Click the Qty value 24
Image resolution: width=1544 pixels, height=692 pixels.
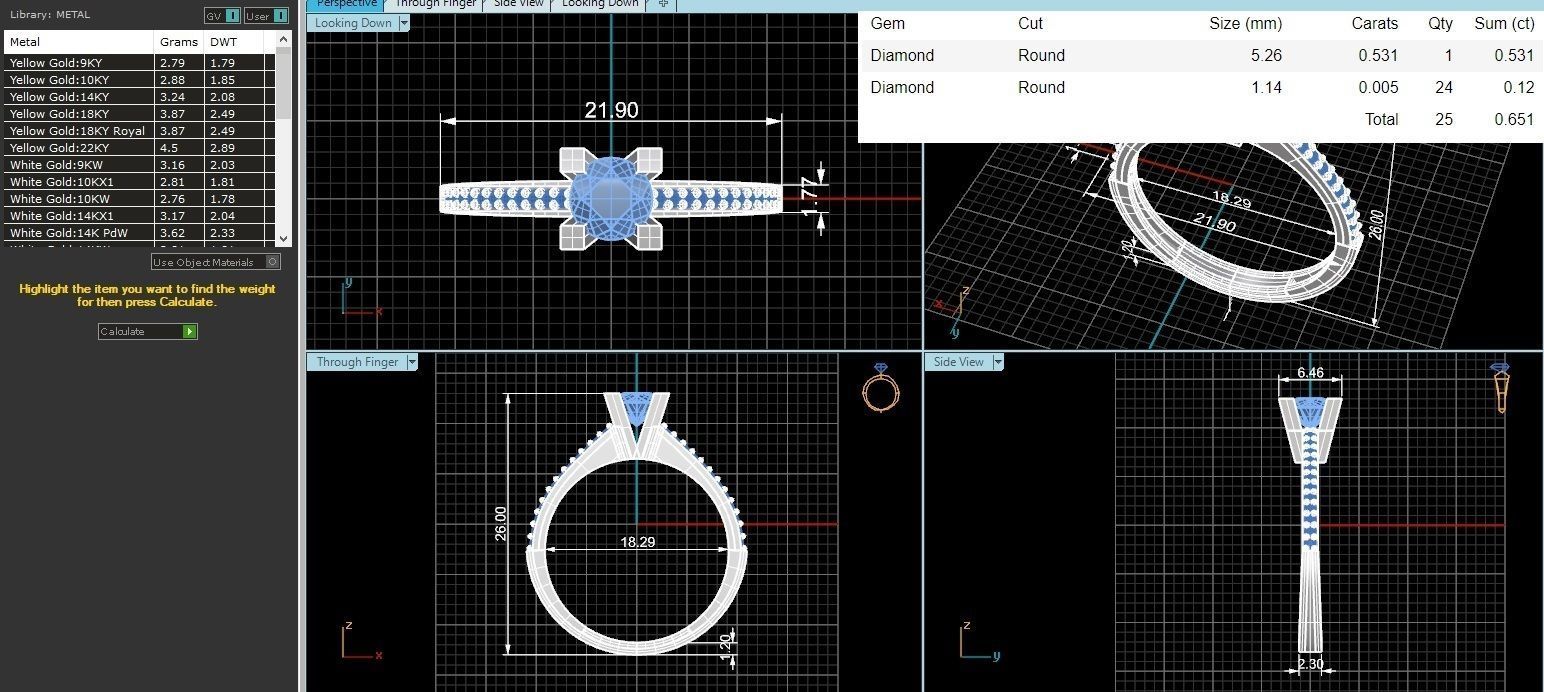click(x=1443, y=87)
